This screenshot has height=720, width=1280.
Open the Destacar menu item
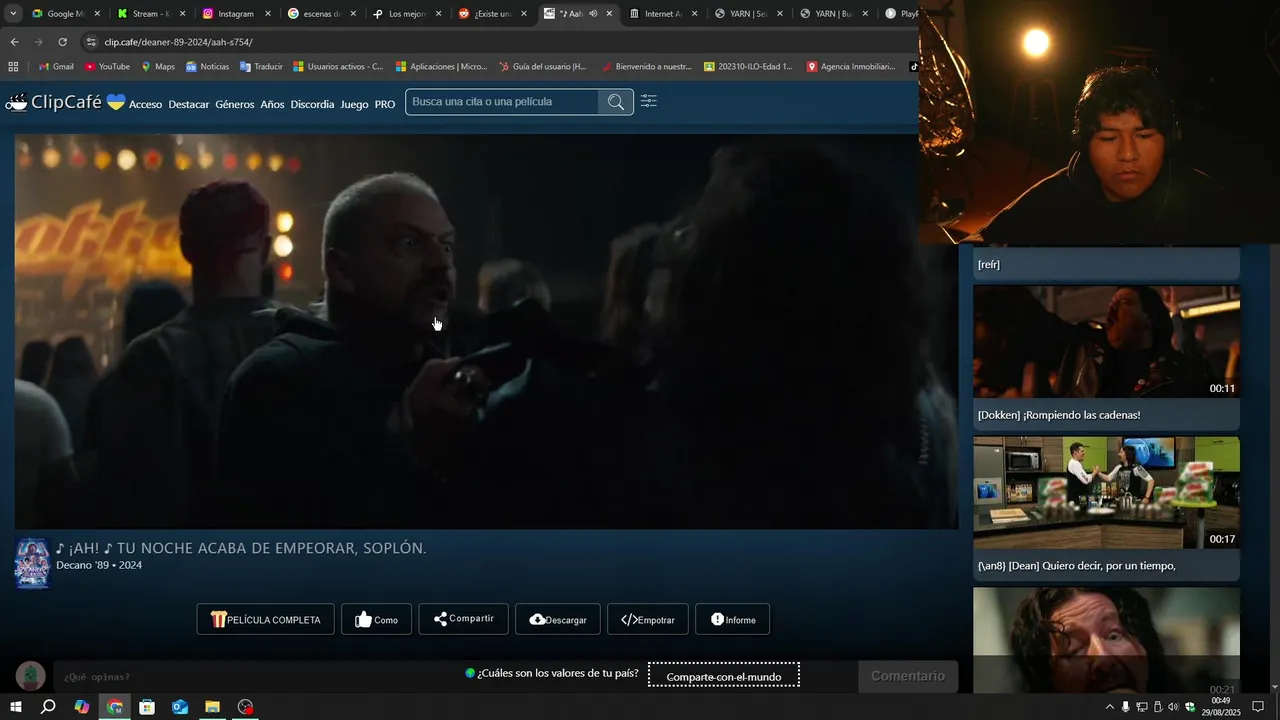189,104
